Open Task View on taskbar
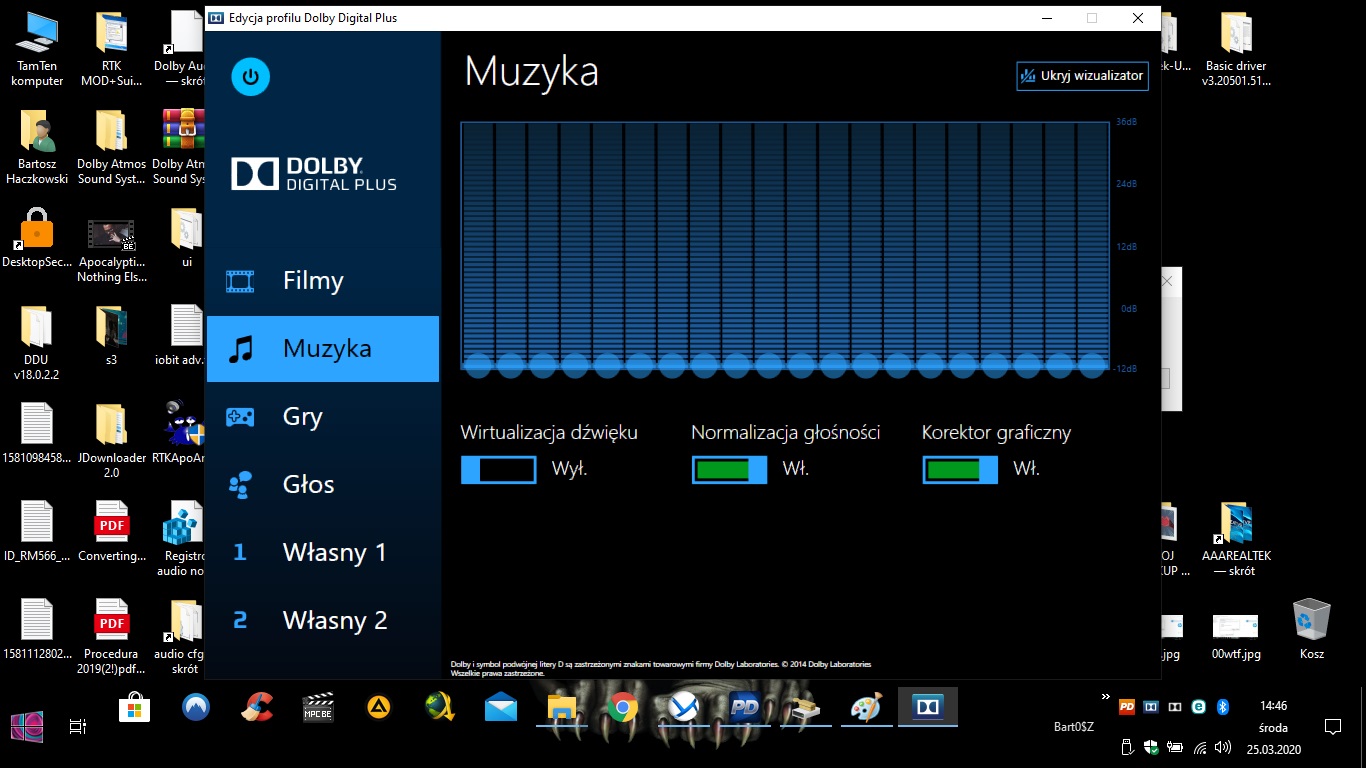This screenshot has height=768, width=1366. (x=78, y=727)
